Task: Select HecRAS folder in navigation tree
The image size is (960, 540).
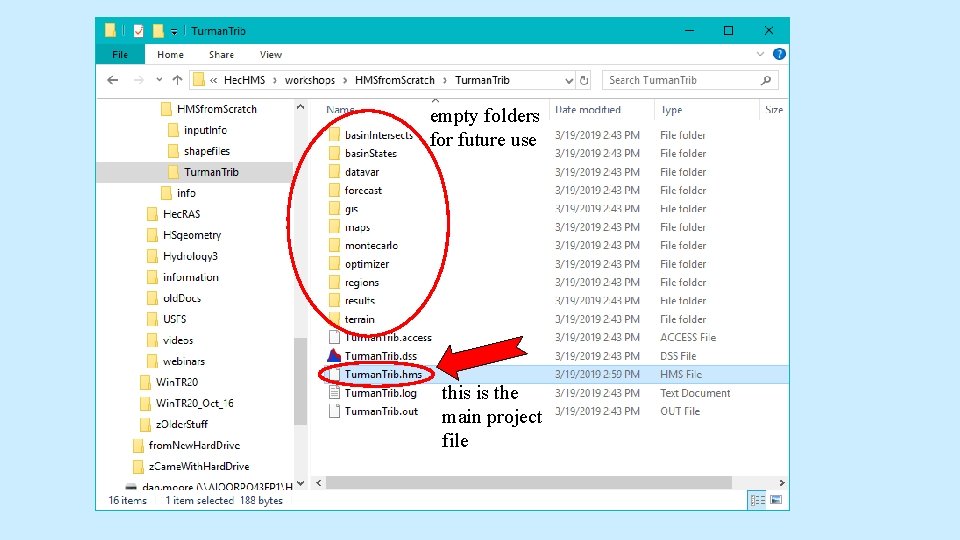Action: coord(181,214)
